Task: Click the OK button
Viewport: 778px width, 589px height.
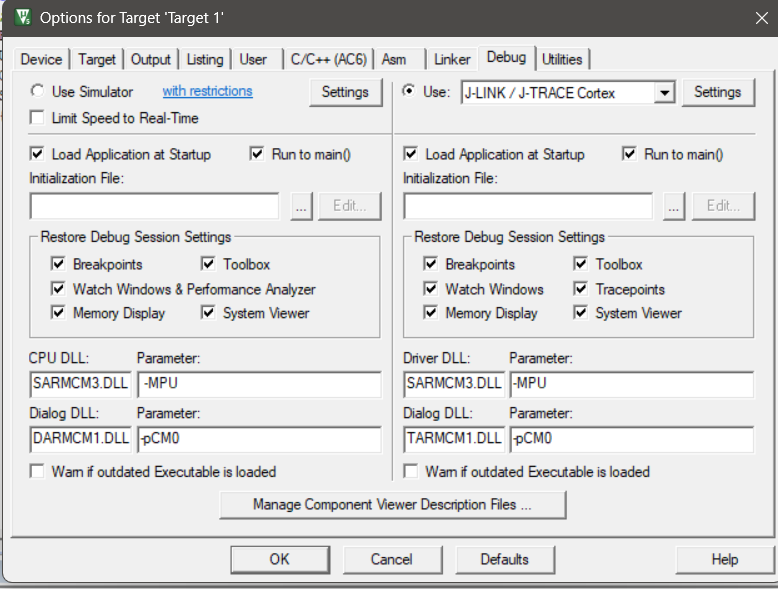Action: tap(279, 559)
